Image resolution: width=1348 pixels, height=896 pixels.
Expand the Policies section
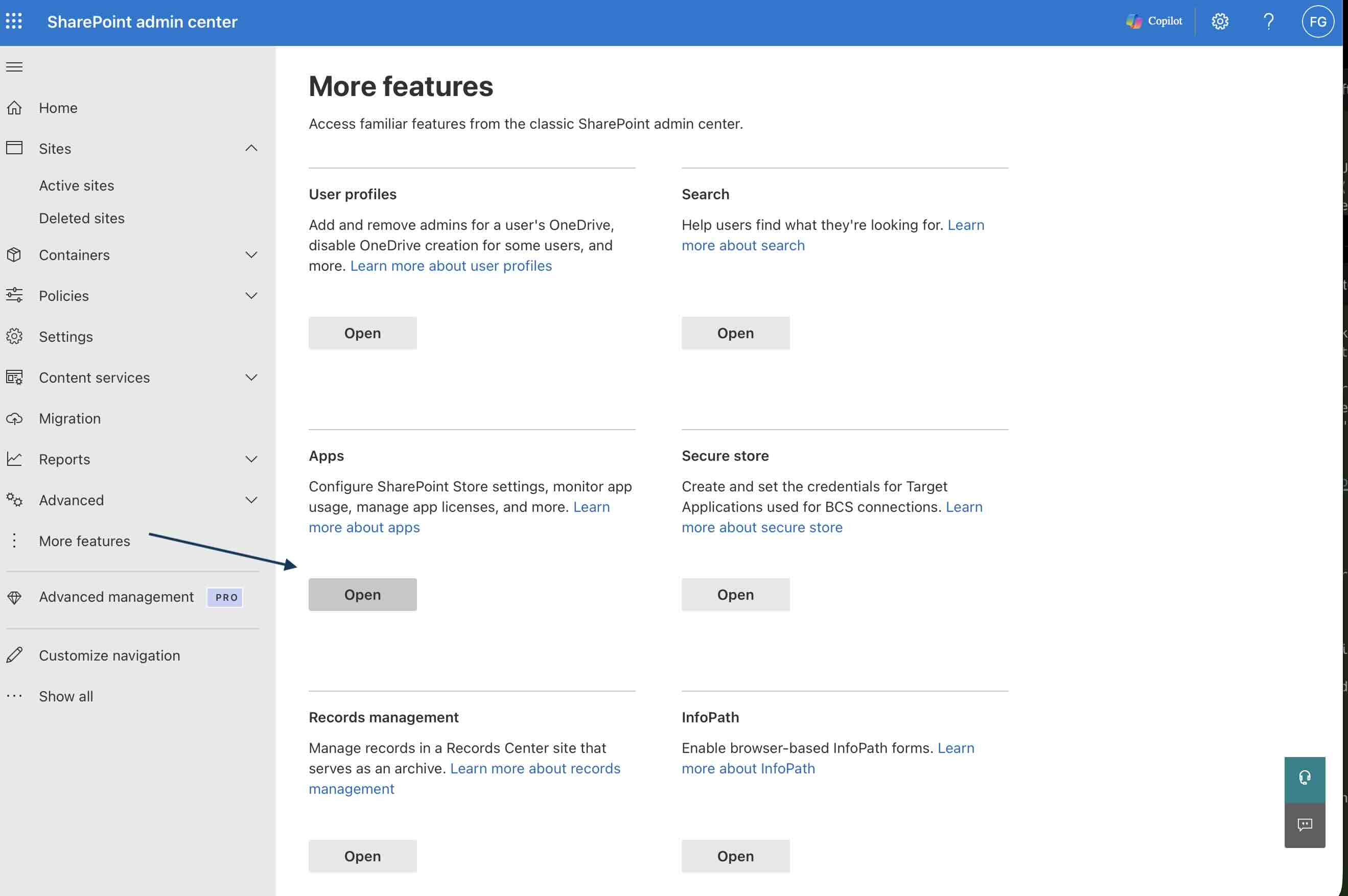[251, 295]
